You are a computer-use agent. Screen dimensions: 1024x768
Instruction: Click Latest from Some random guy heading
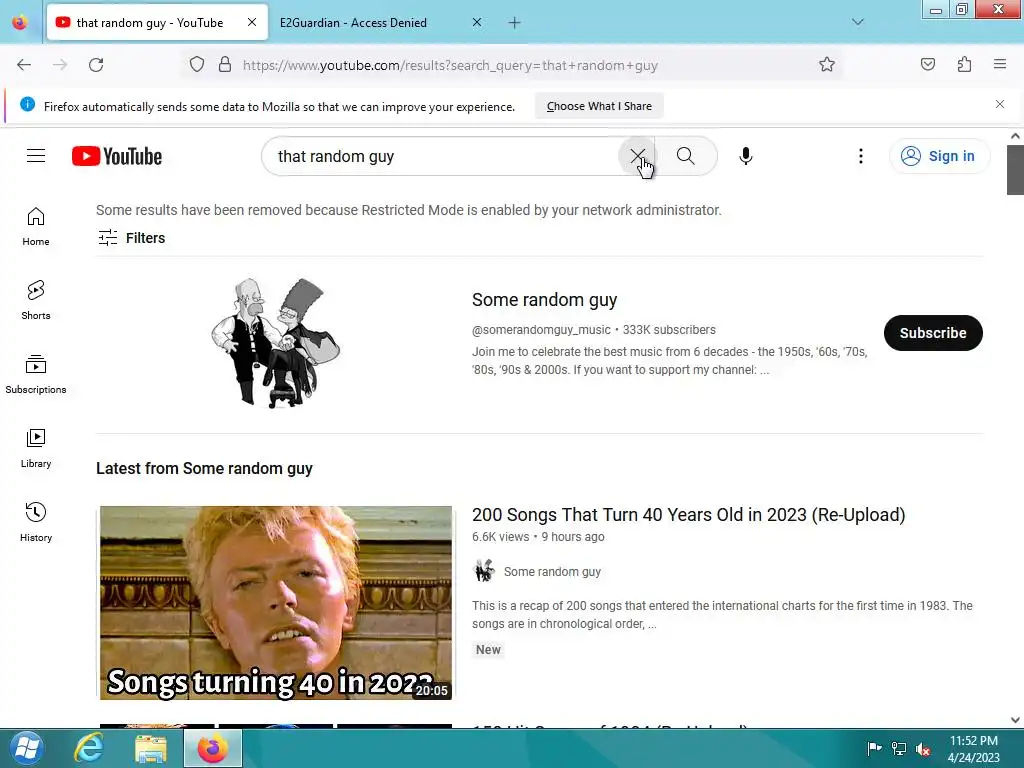(204, 469)
